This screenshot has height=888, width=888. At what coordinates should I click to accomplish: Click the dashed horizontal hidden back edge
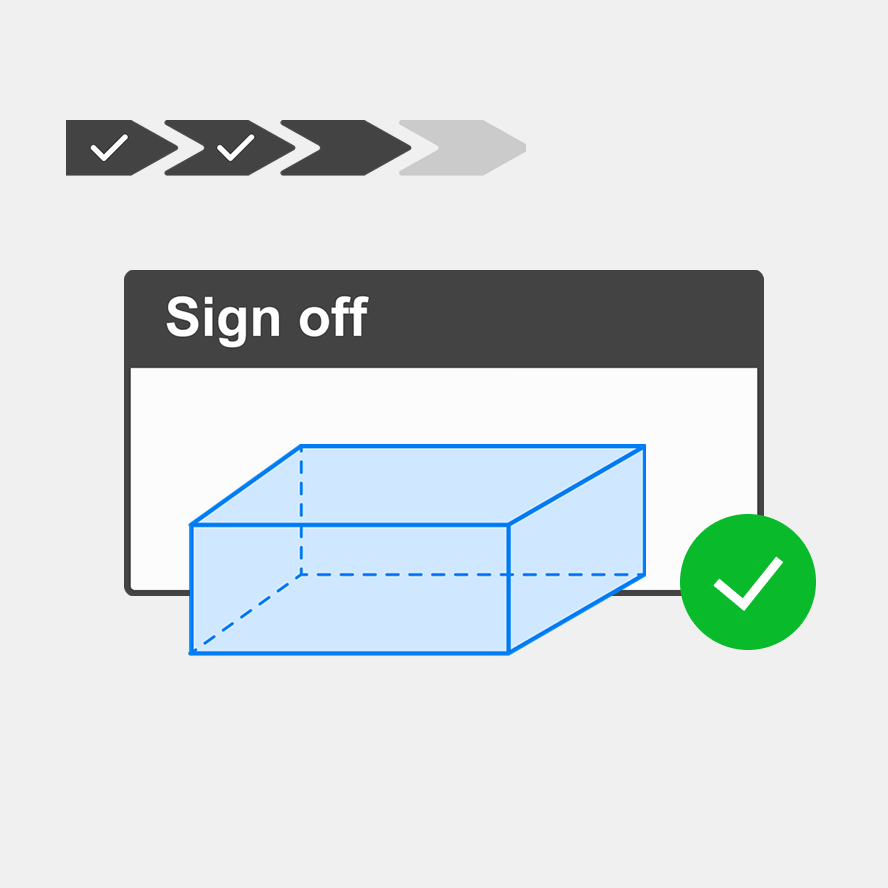473,575
